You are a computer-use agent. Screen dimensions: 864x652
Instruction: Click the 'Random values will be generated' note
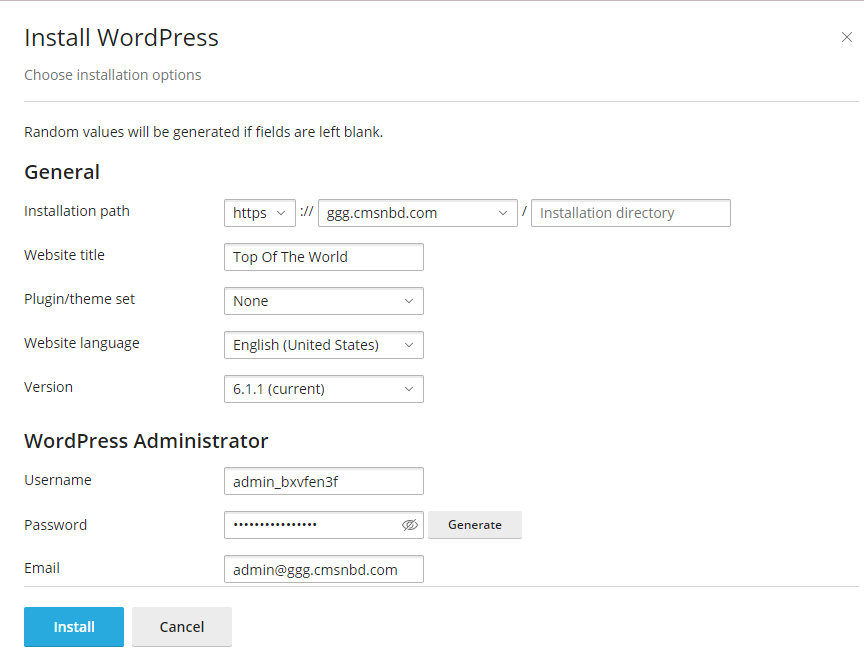point(204,132)
